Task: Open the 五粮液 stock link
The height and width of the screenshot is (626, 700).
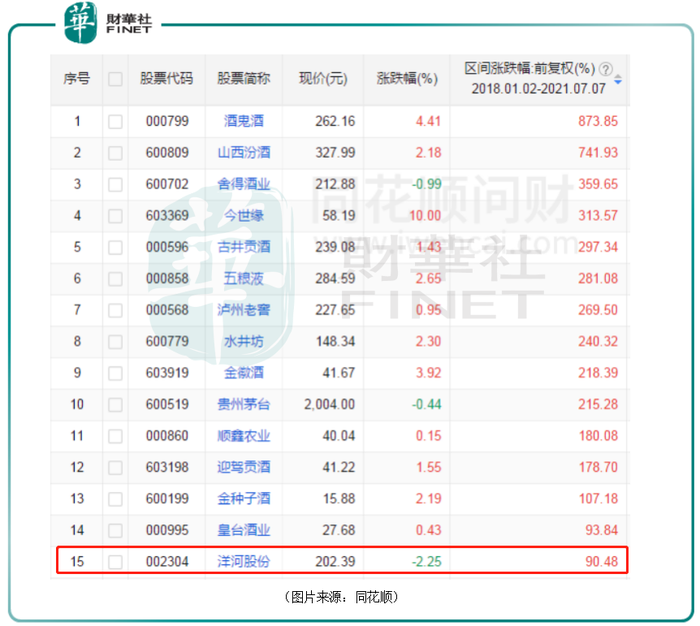Action: pos(244,279)
